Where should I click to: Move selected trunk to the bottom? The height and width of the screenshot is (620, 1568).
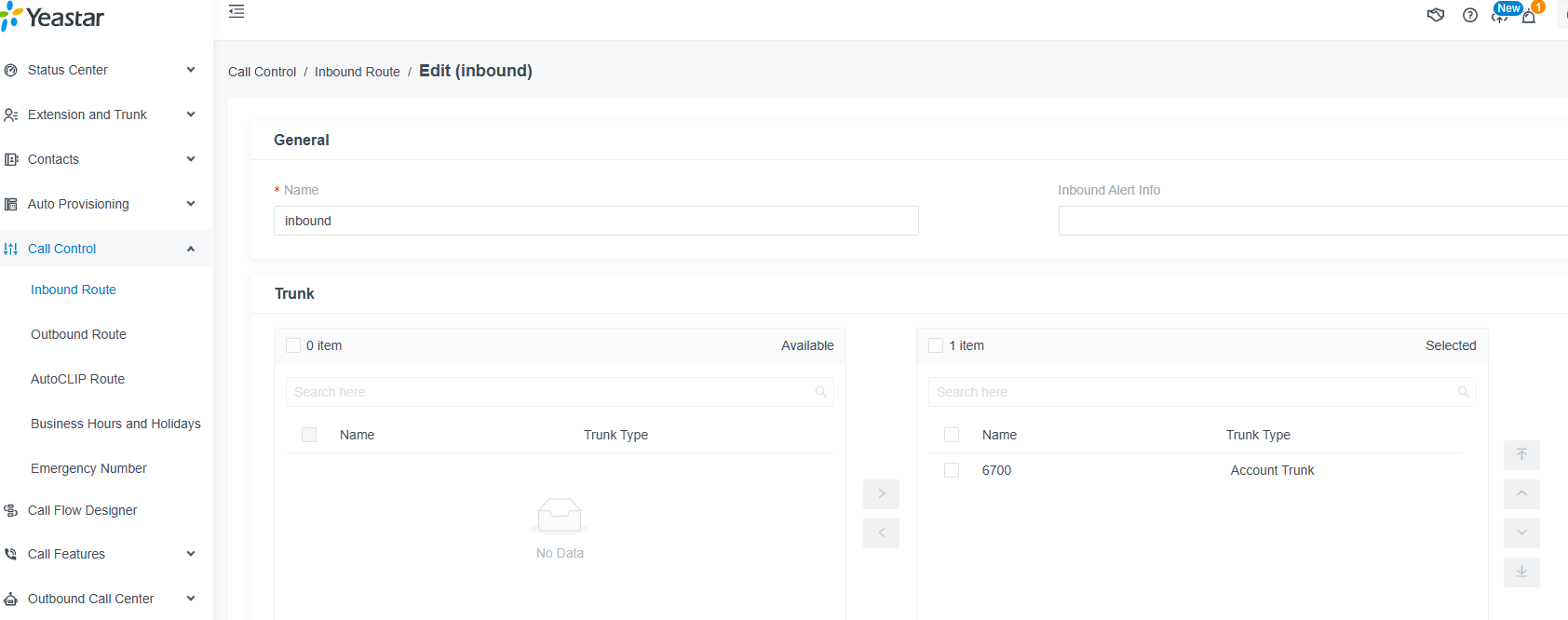pyautogui.click(x=1521, y=573)
